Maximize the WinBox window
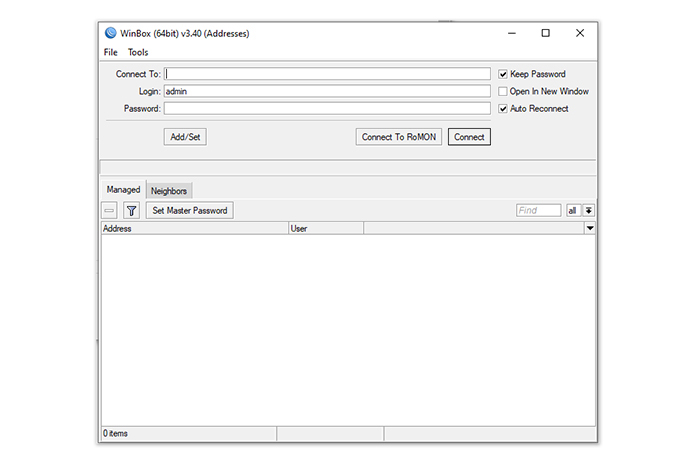 click(545, 33)
